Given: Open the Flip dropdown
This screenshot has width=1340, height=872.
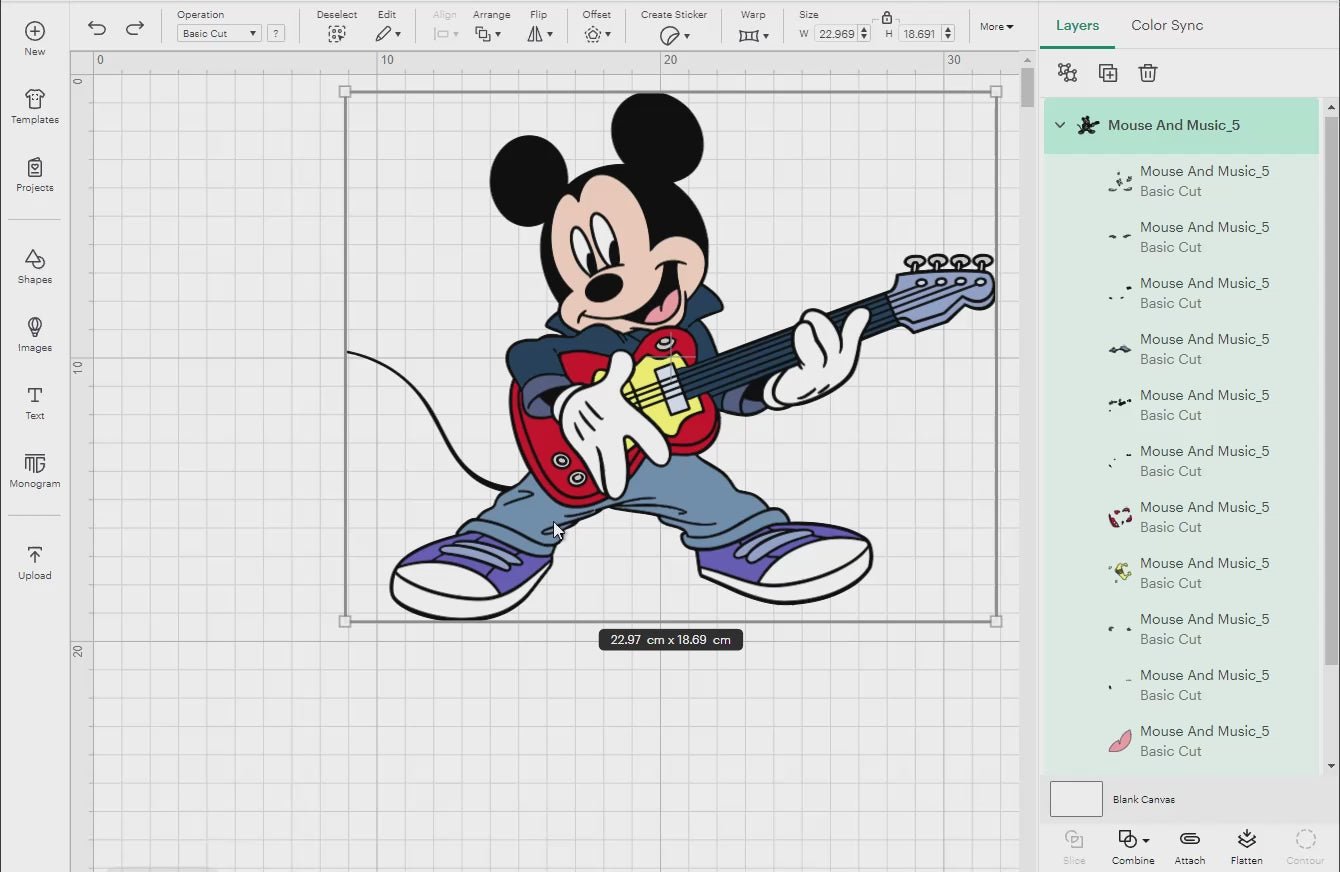Looking at the screenshot, I should [x=539, y=34].
